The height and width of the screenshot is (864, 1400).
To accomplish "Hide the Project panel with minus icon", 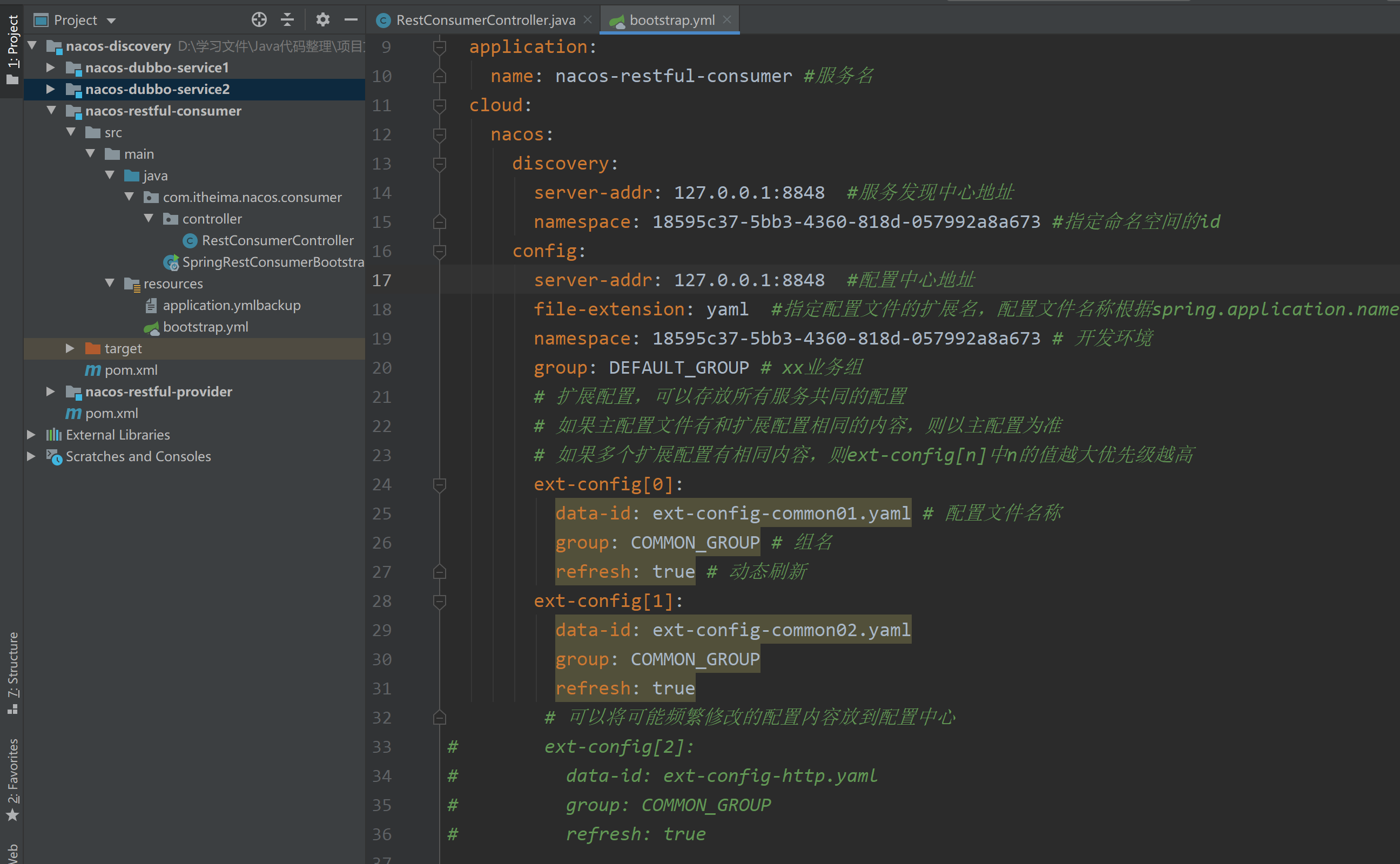I will pos(351,20).
